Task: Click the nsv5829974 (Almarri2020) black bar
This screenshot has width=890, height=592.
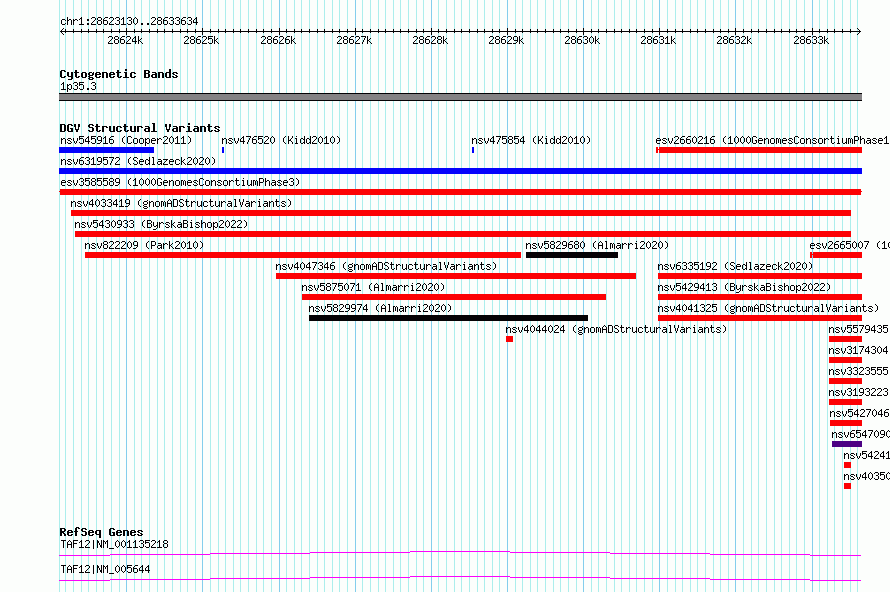Action: (x=448, y=318)
